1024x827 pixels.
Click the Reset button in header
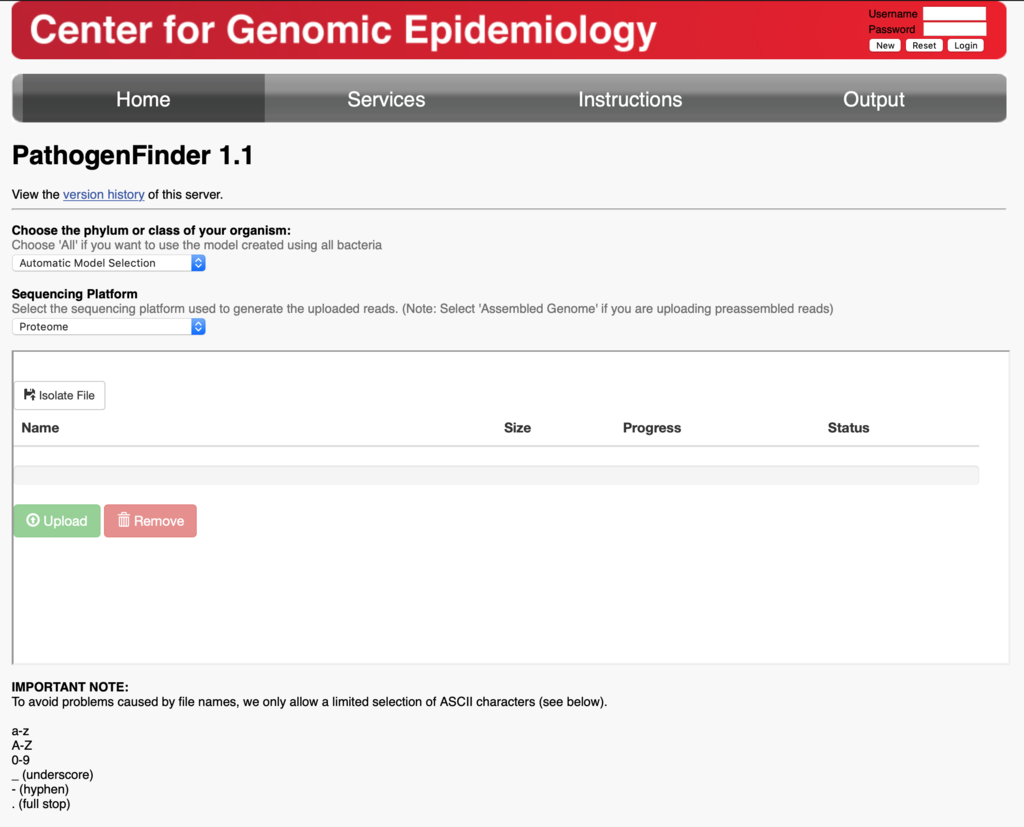coord(924,45)
